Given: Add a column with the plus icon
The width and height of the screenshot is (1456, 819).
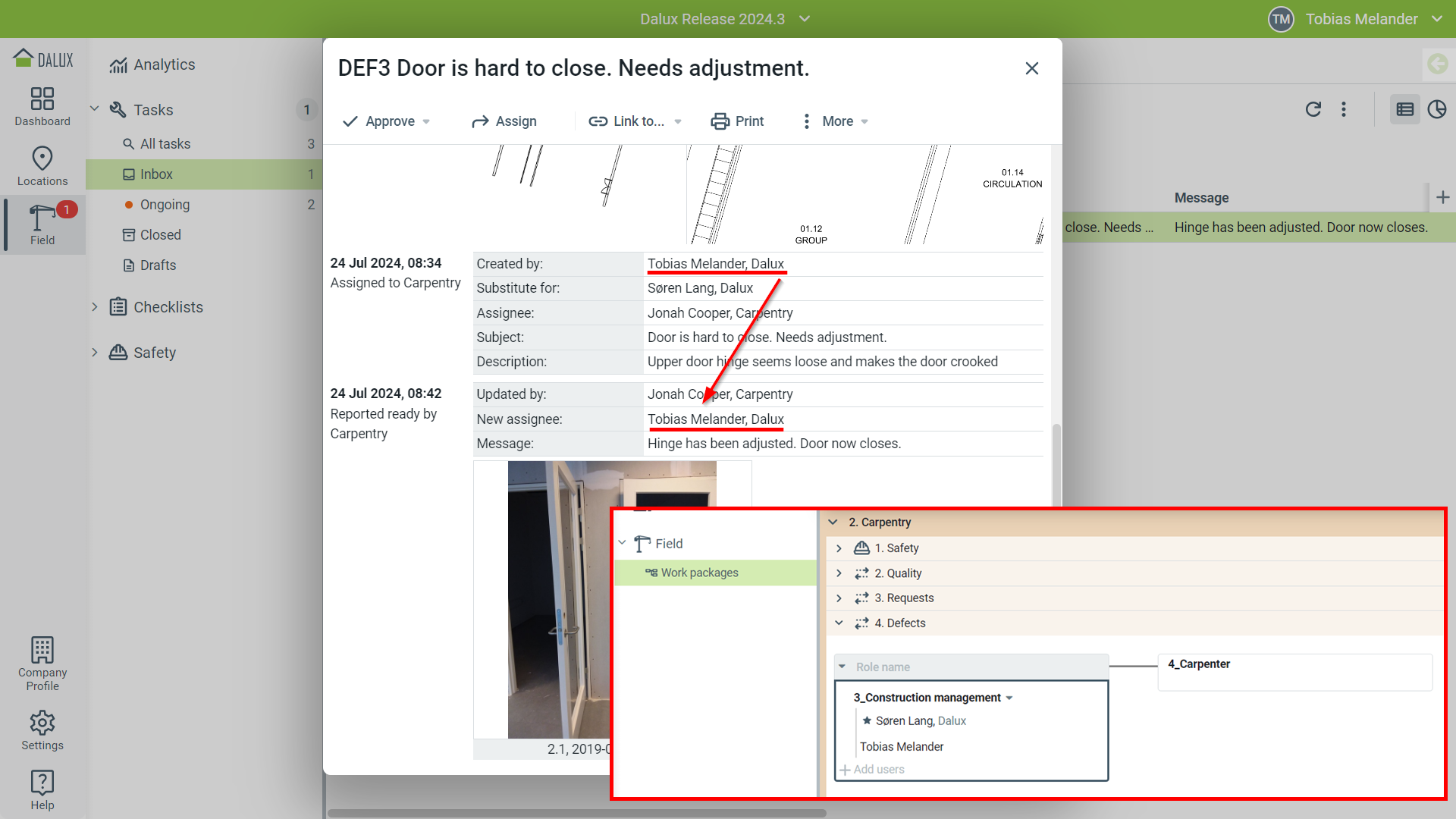Looking at the screenshot, I should [x=1442, y=197].
